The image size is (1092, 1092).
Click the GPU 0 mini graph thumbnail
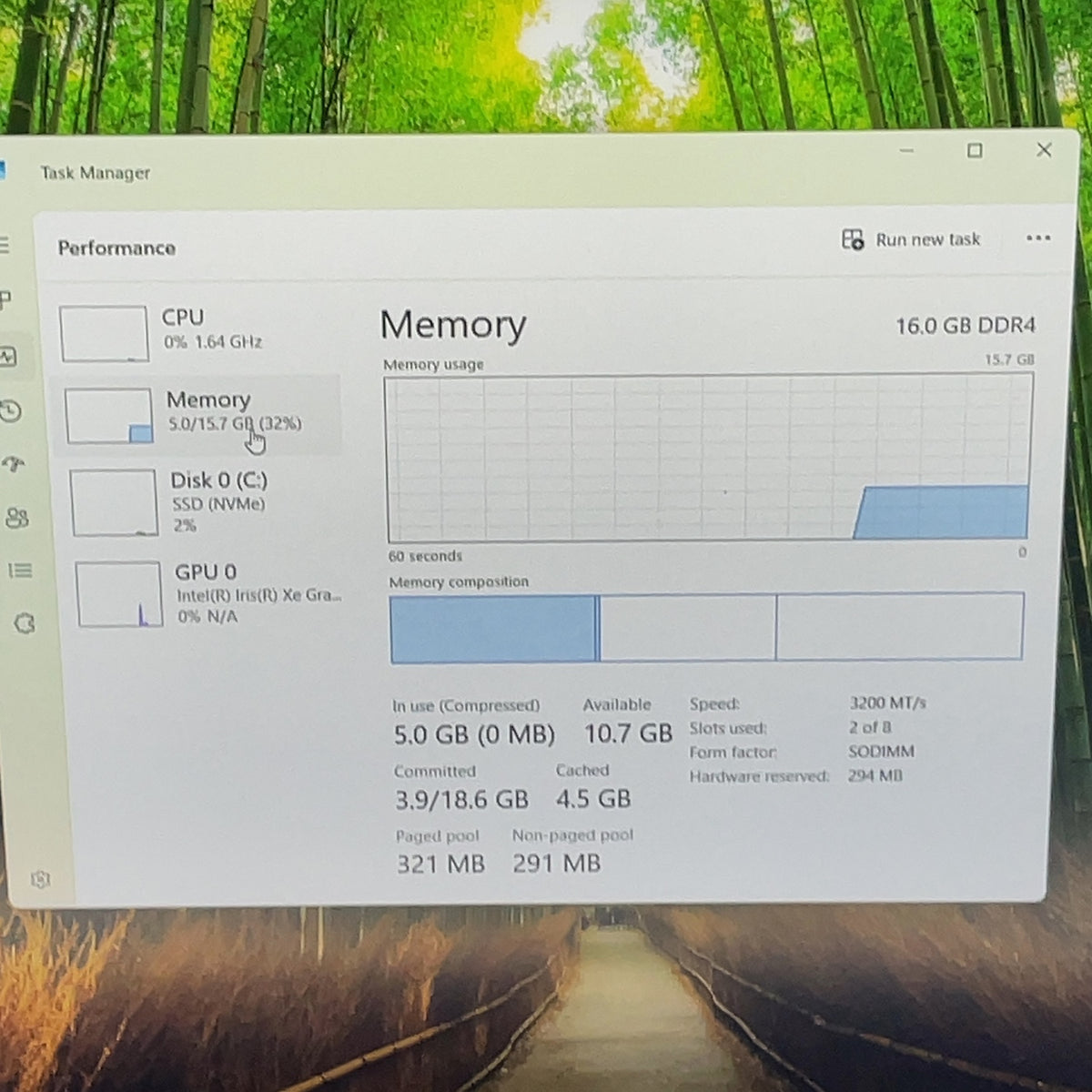coord(119,594)
